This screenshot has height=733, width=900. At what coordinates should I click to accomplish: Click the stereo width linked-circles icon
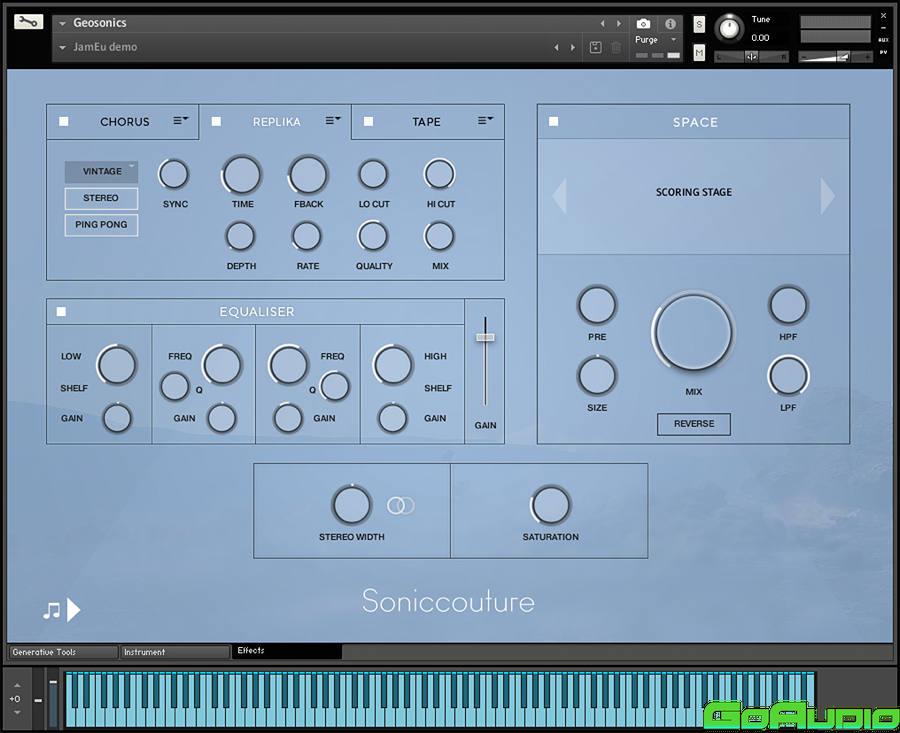401,506
